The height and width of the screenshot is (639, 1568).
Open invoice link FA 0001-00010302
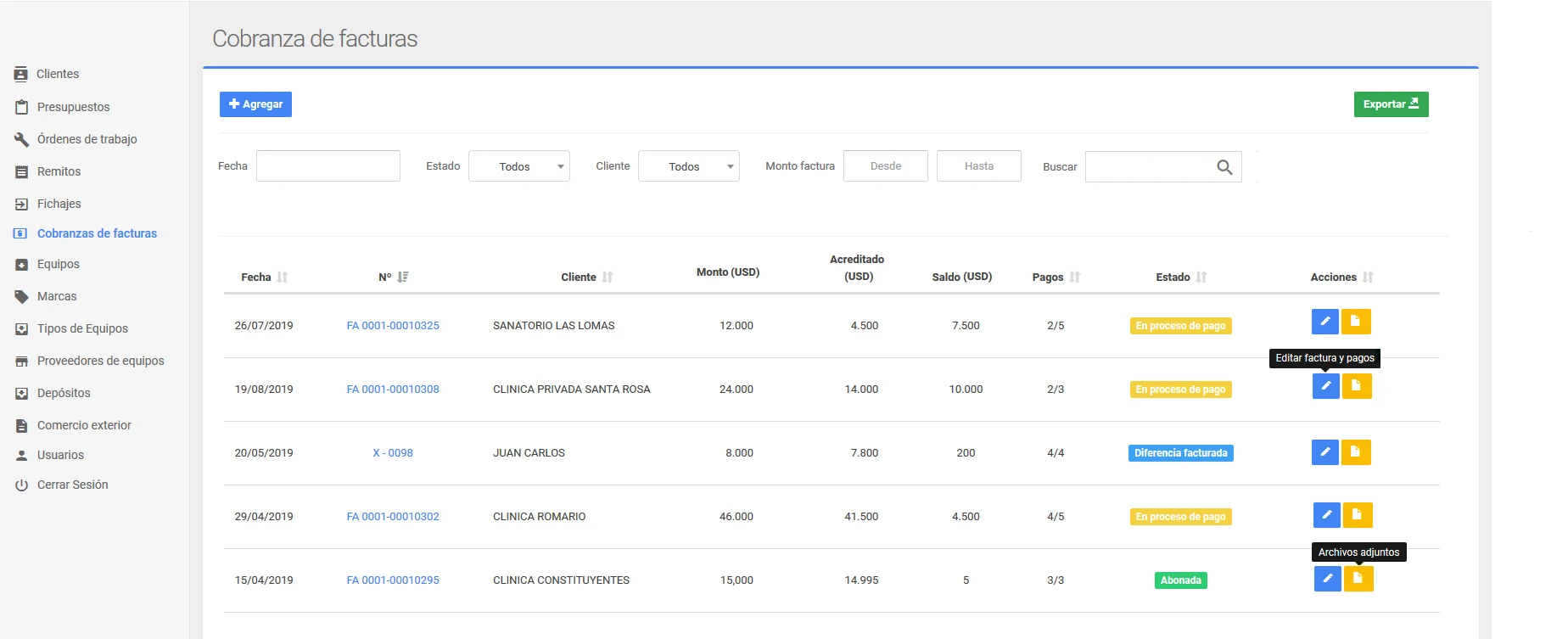393,517
